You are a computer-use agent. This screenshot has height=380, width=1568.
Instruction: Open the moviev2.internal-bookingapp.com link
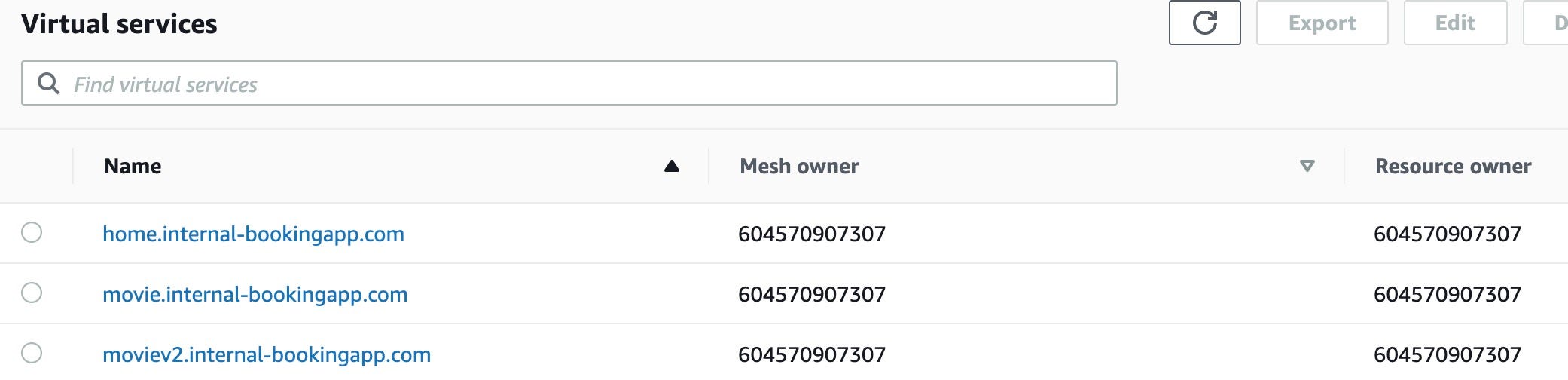click(267, 354)
